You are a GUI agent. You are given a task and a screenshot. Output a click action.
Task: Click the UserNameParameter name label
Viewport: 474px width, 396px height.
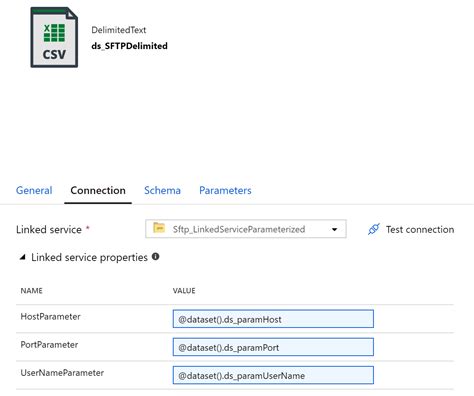pyautogui.click(x=62, y=373)
